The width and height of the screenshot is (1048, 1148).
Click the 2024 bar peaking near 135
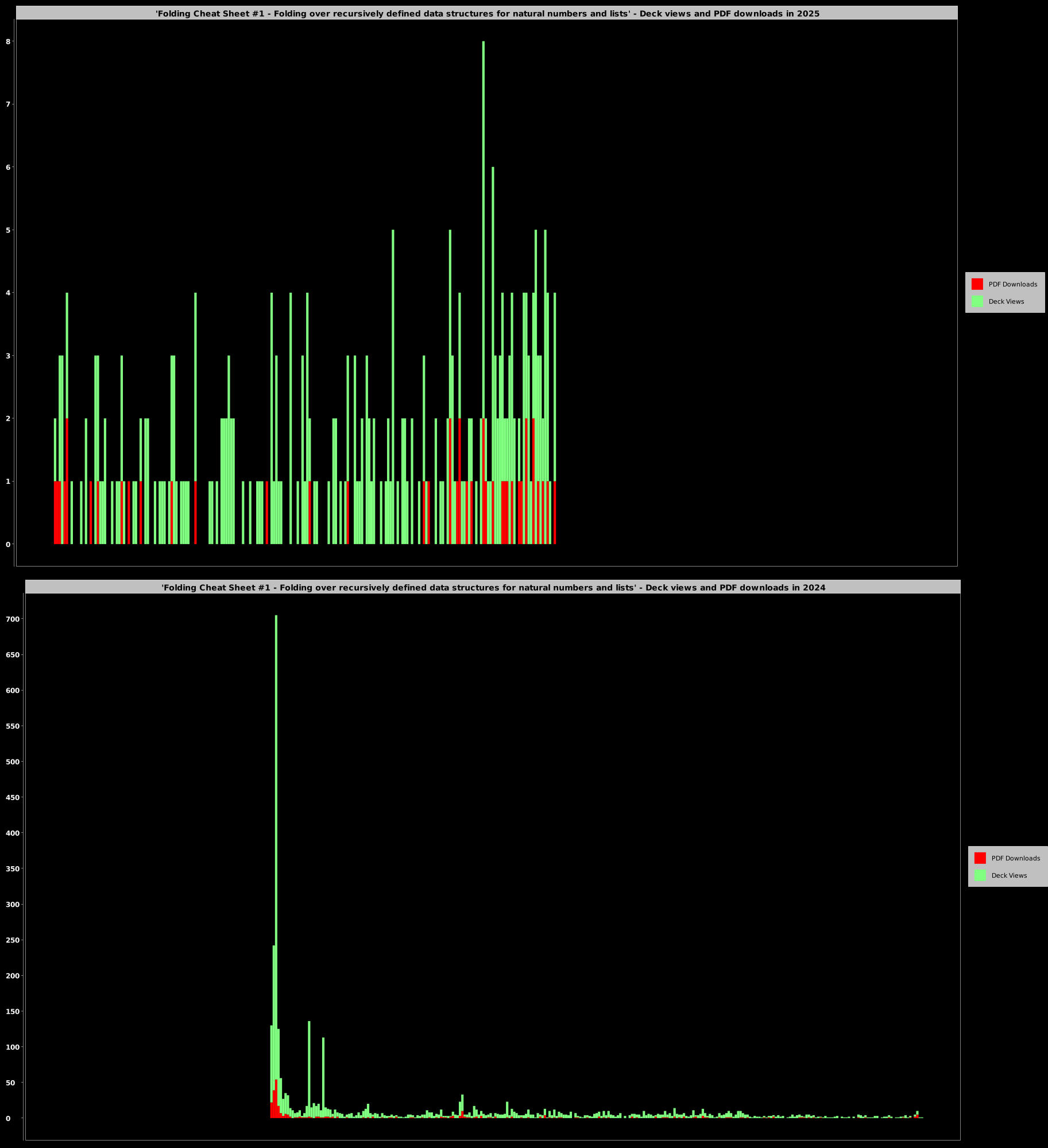(309, 1062)
